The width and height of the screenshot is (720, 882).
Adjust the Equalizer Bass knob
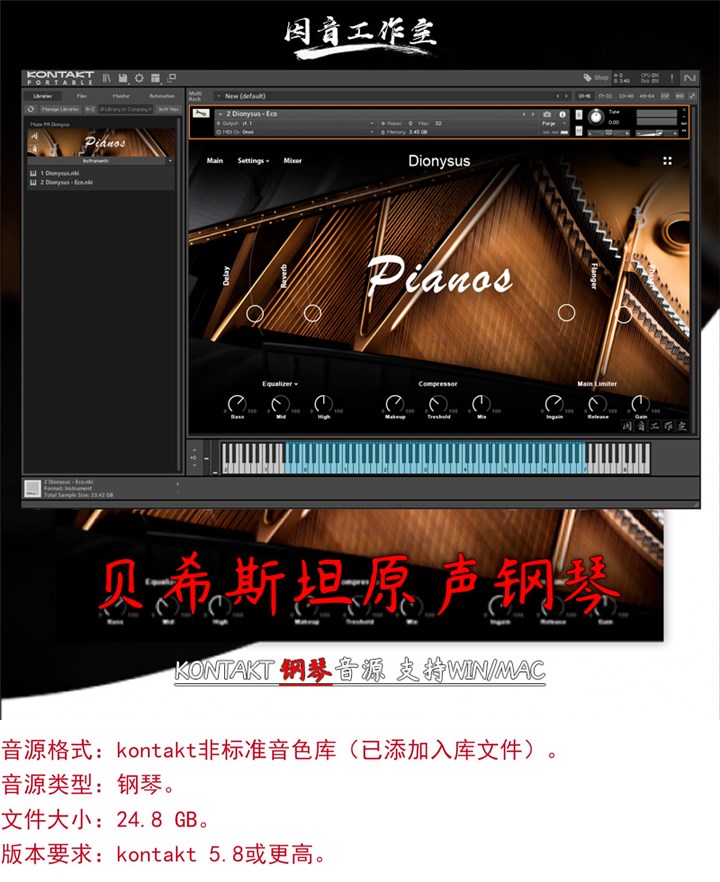237,403
